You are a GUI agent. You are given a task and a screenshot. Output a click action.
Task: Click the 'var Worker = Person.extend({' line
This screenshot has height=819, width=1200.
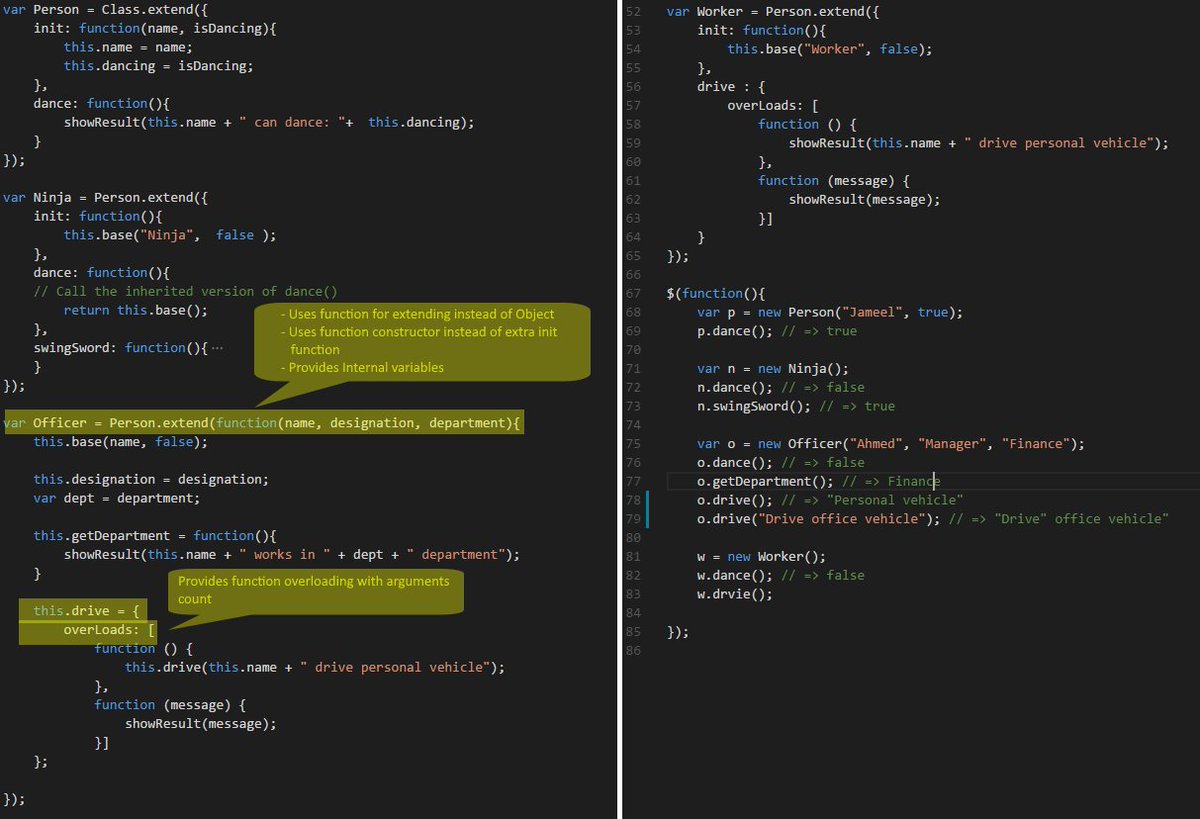click(x=771, y=11)
